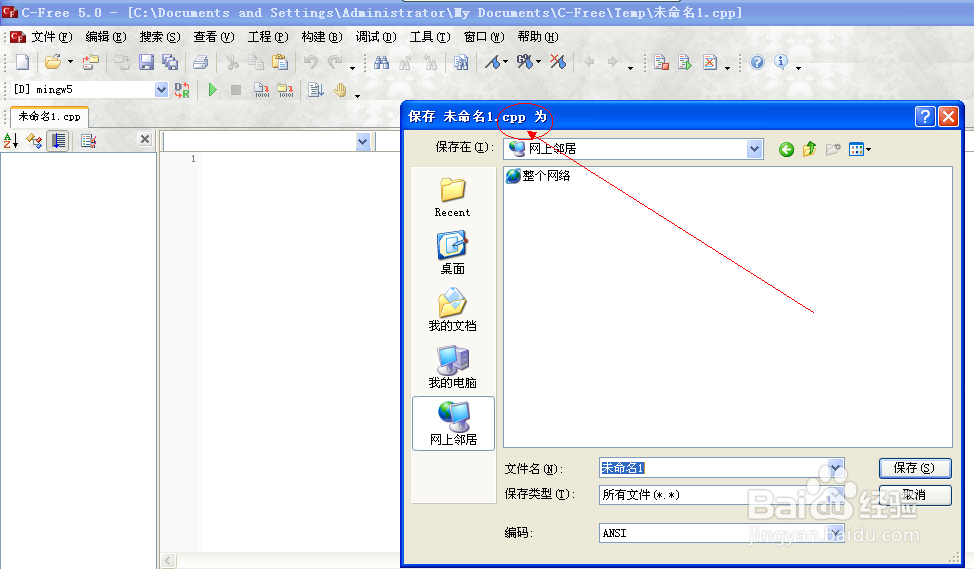Click the New file icon in toolbar
974x569 pixels.
(x=22, y=62)
